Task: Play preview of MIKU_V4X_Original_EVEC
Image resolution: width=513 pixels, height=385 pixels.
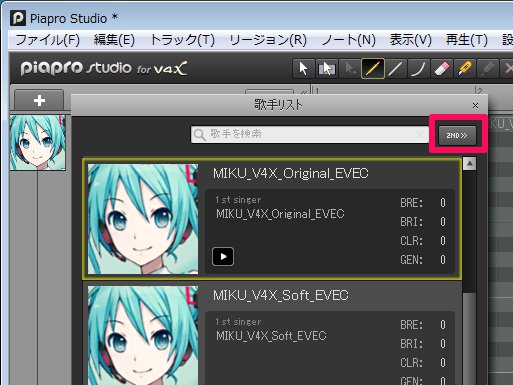Action: coord(223,256)
